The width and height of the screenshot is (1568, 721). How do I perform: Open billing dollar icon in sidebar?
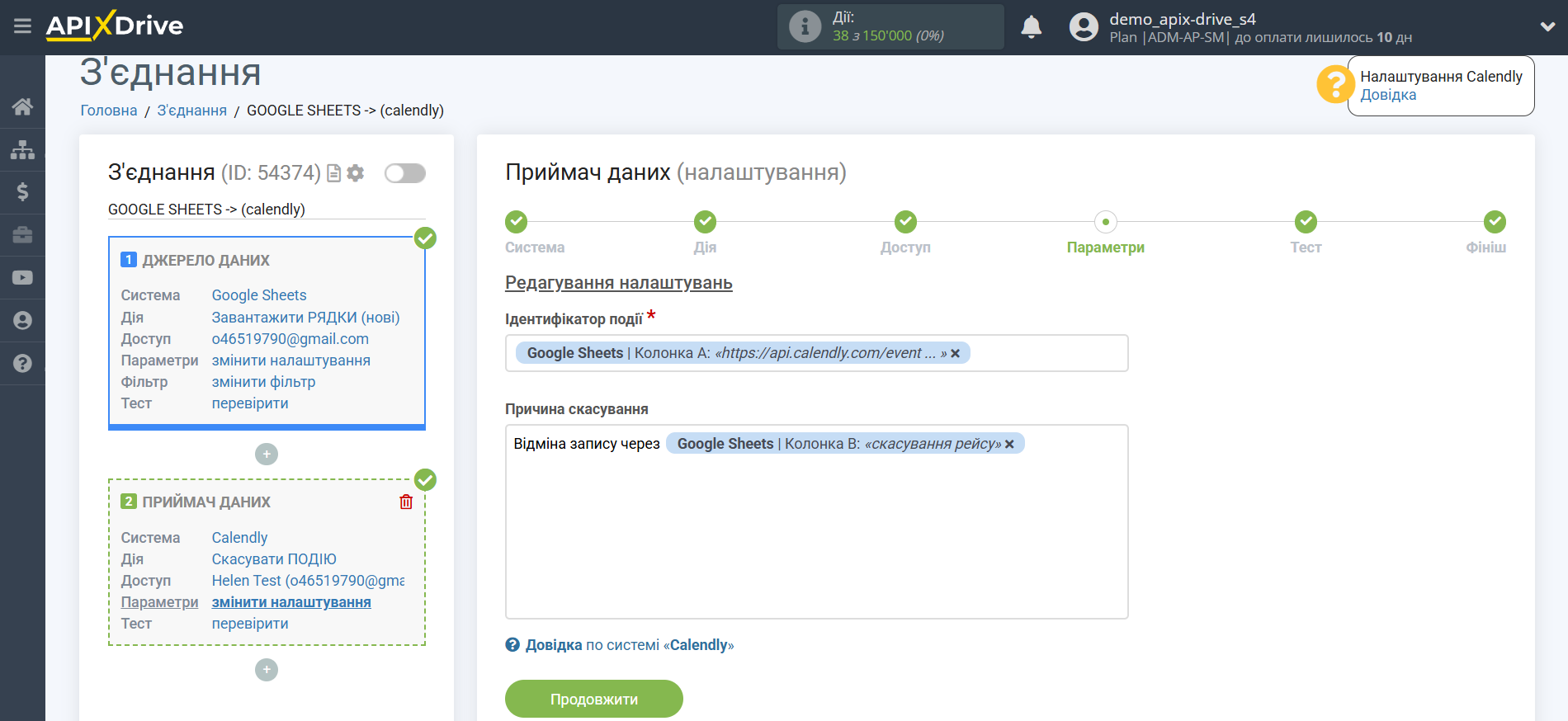tap(22, 192)
